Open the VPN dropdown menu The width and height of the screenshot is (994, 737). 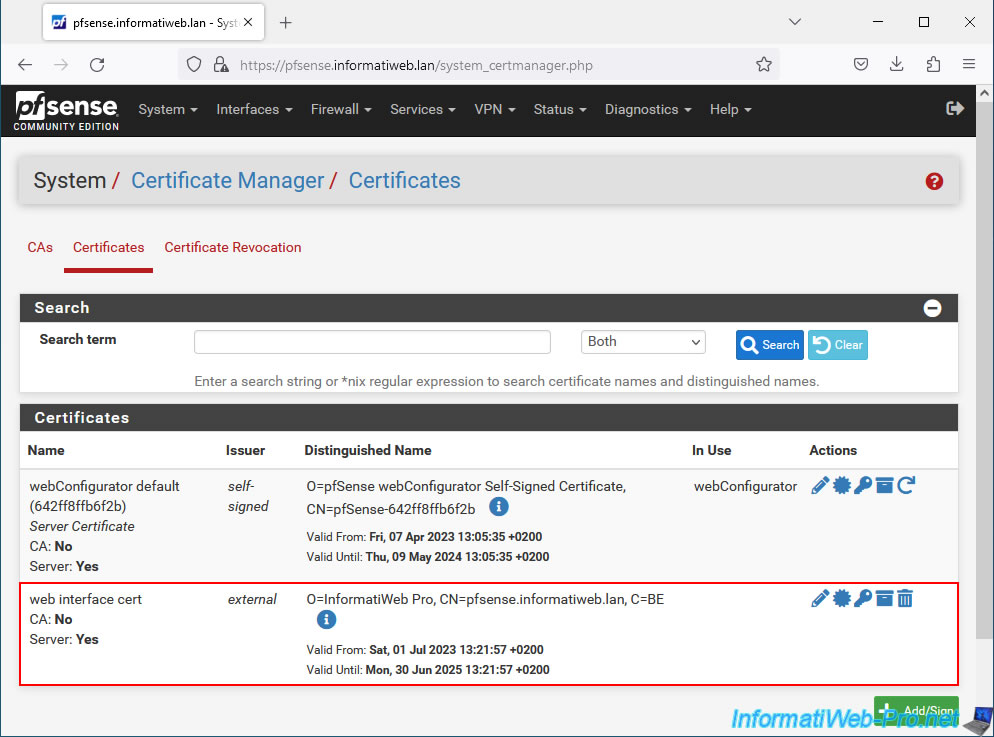click(494, 110)
